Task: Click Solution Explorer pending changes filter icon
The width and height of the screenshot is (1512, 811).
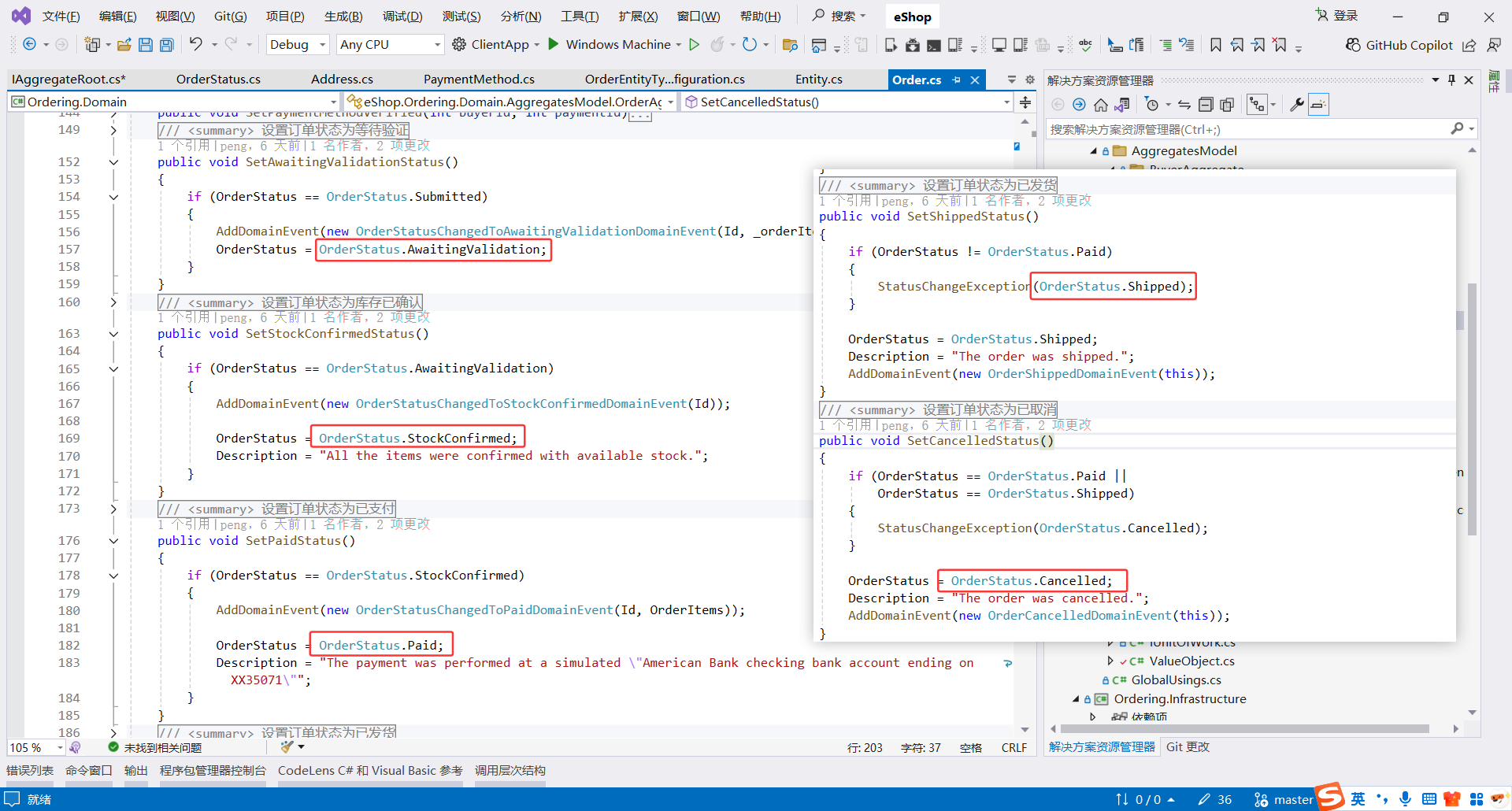Action: point(1152,105)
